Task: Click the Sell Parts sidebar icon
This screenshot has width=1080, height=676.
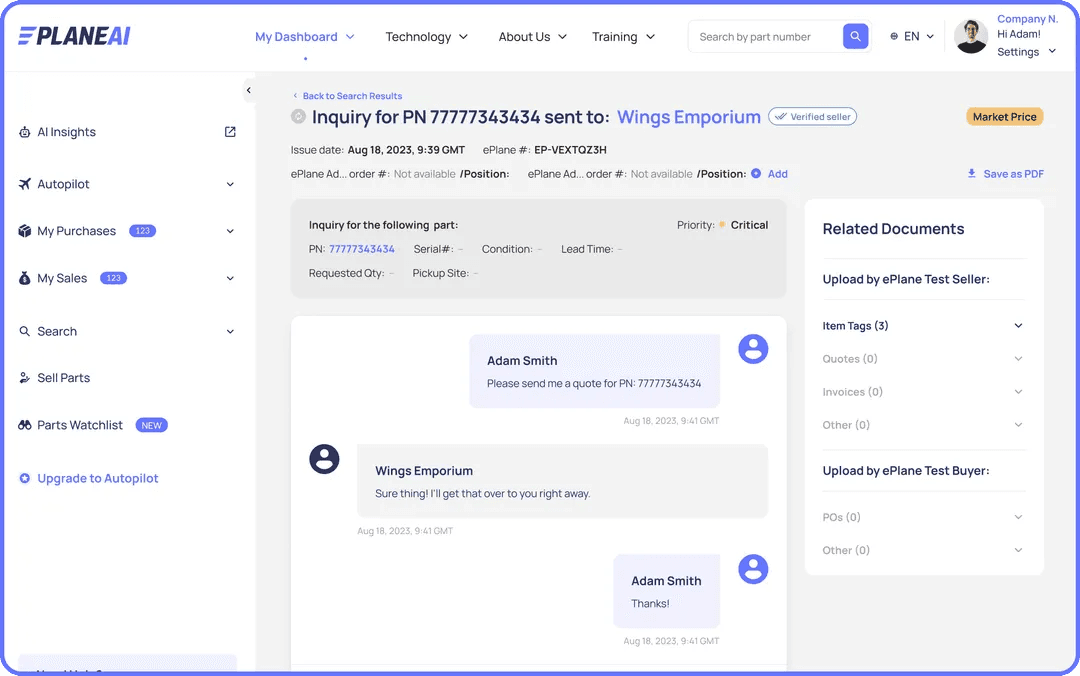Action: click(25, 378)
